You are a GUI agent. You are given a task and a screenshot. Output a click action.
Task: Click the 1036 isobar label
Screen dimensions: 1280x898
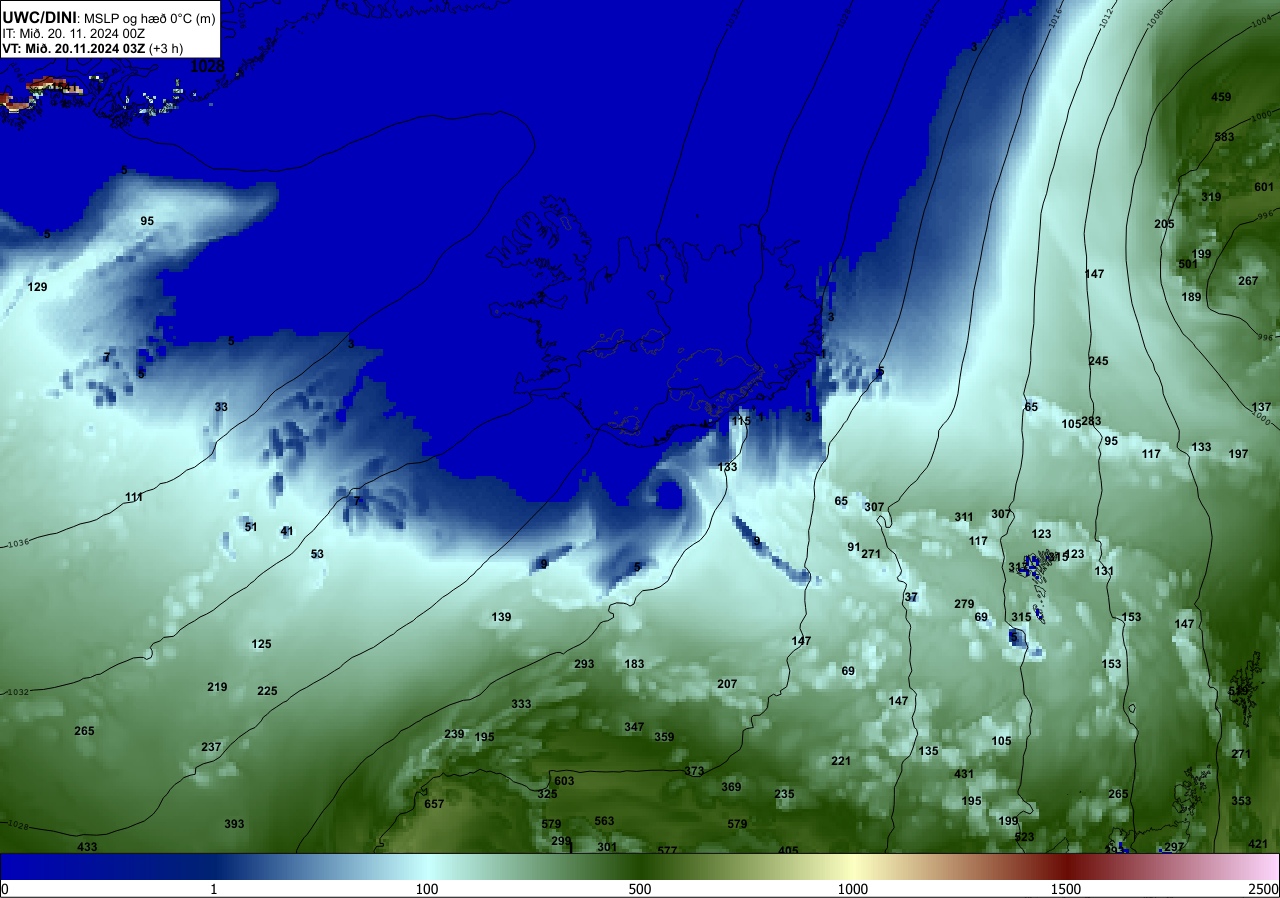[17, 544]
